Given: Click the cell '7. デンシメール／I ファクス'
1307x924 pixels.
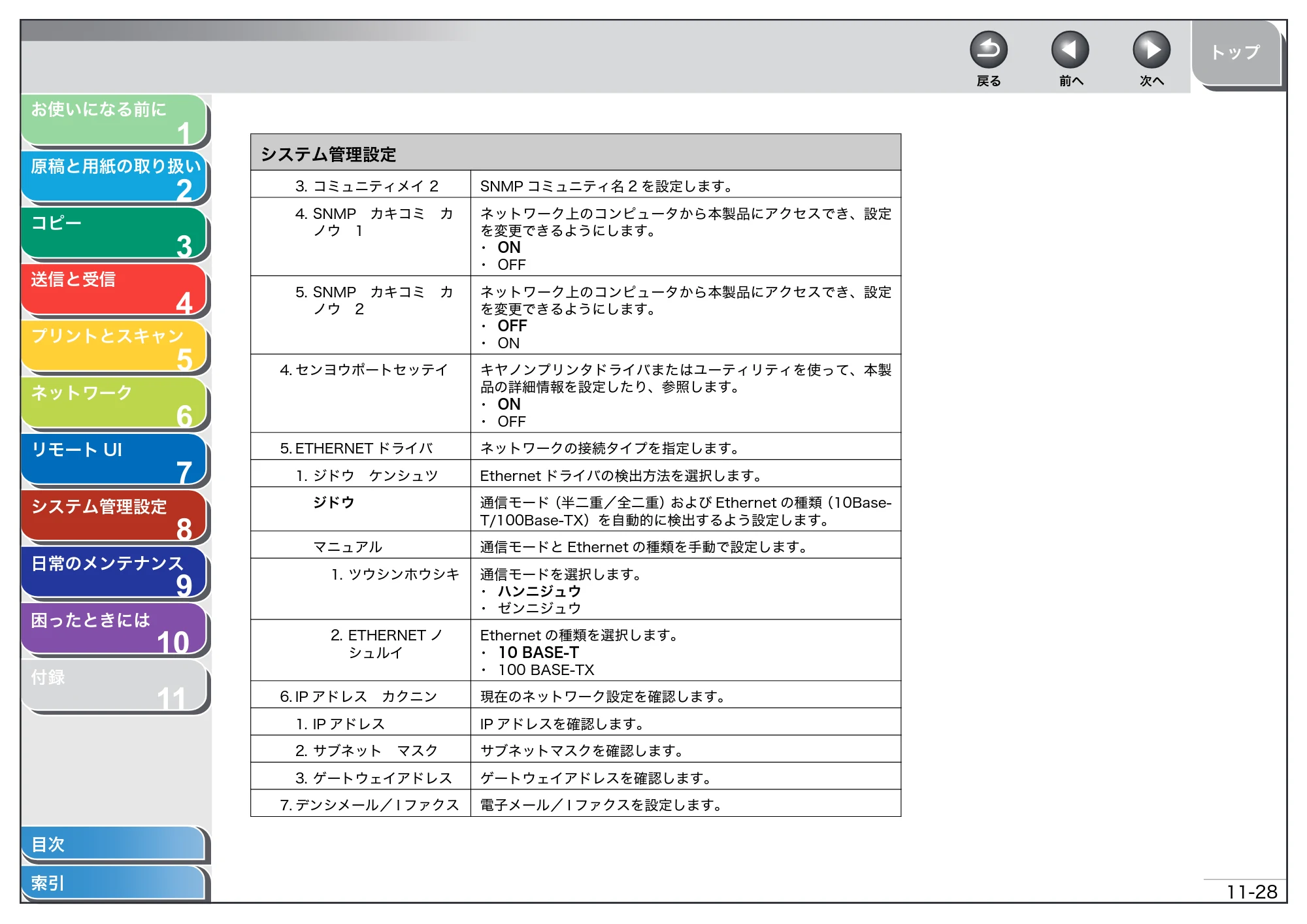Looking at the screenshot, I should coord(361,804).
